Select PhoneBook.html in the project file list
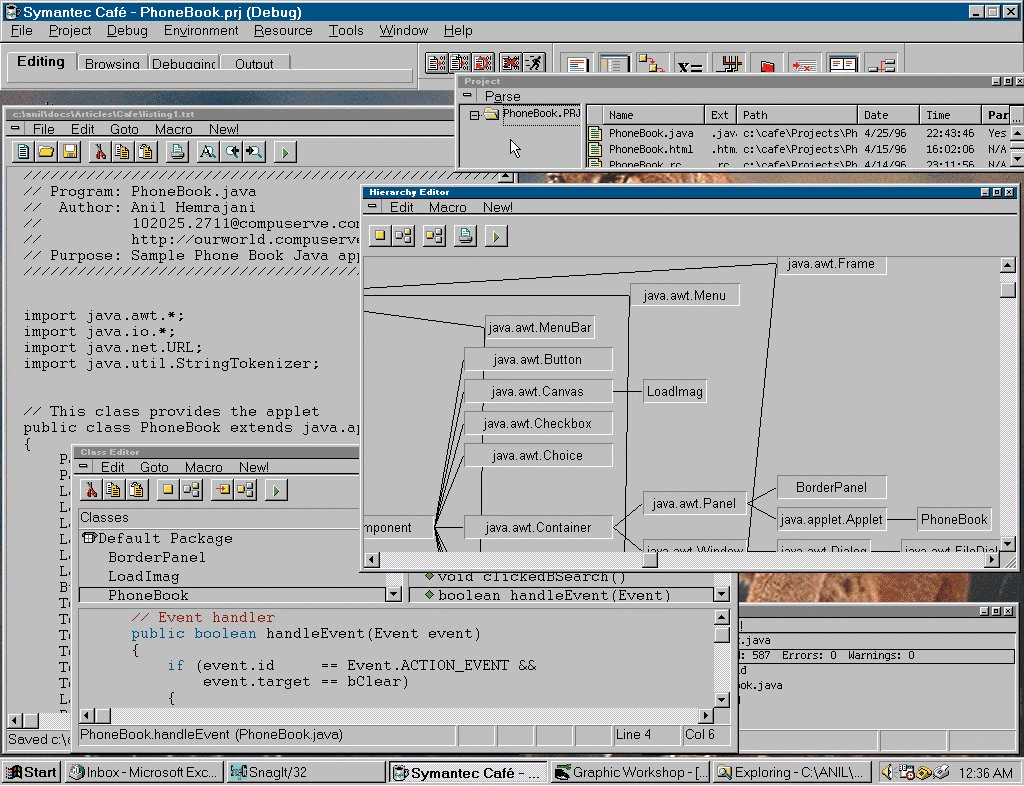1024x786 pixels. (x=650, y=149)
